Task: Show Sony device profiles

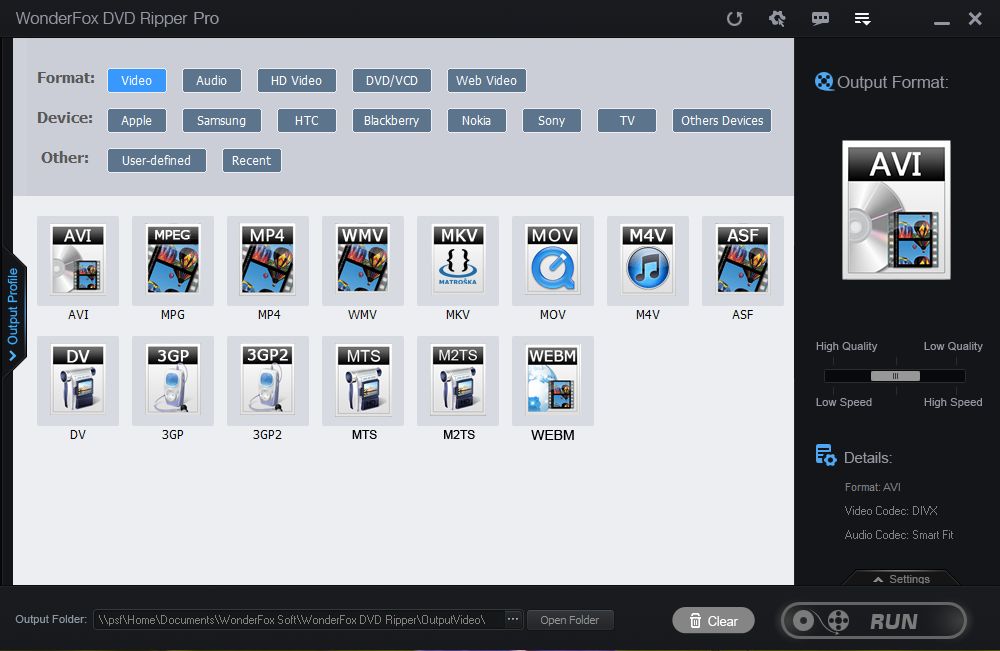Action: [x=552, y=121]
